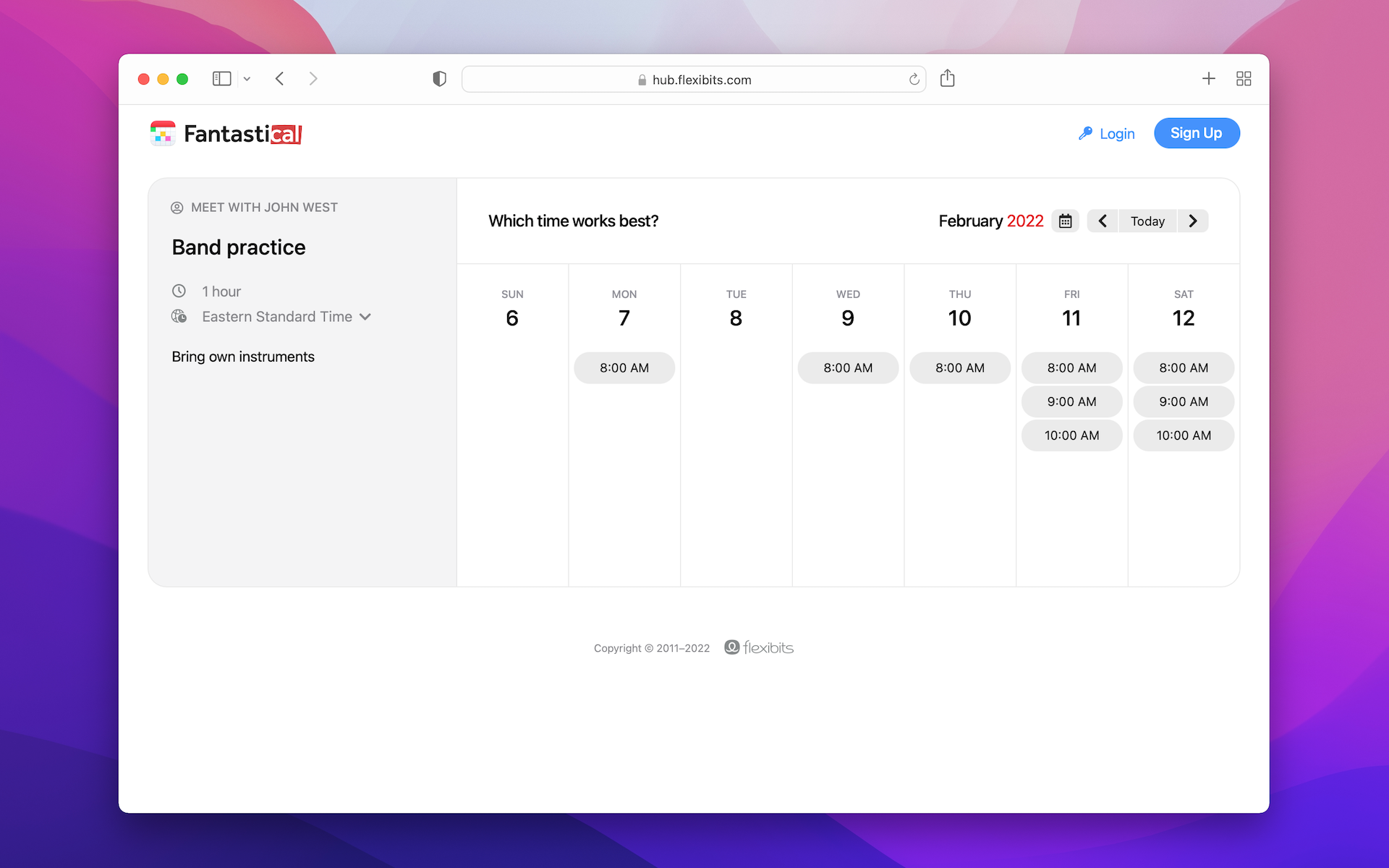Screen dimensions: 1389x868
Task: Open the date picker calendar icon
Action: click(x=1066, y=221)
